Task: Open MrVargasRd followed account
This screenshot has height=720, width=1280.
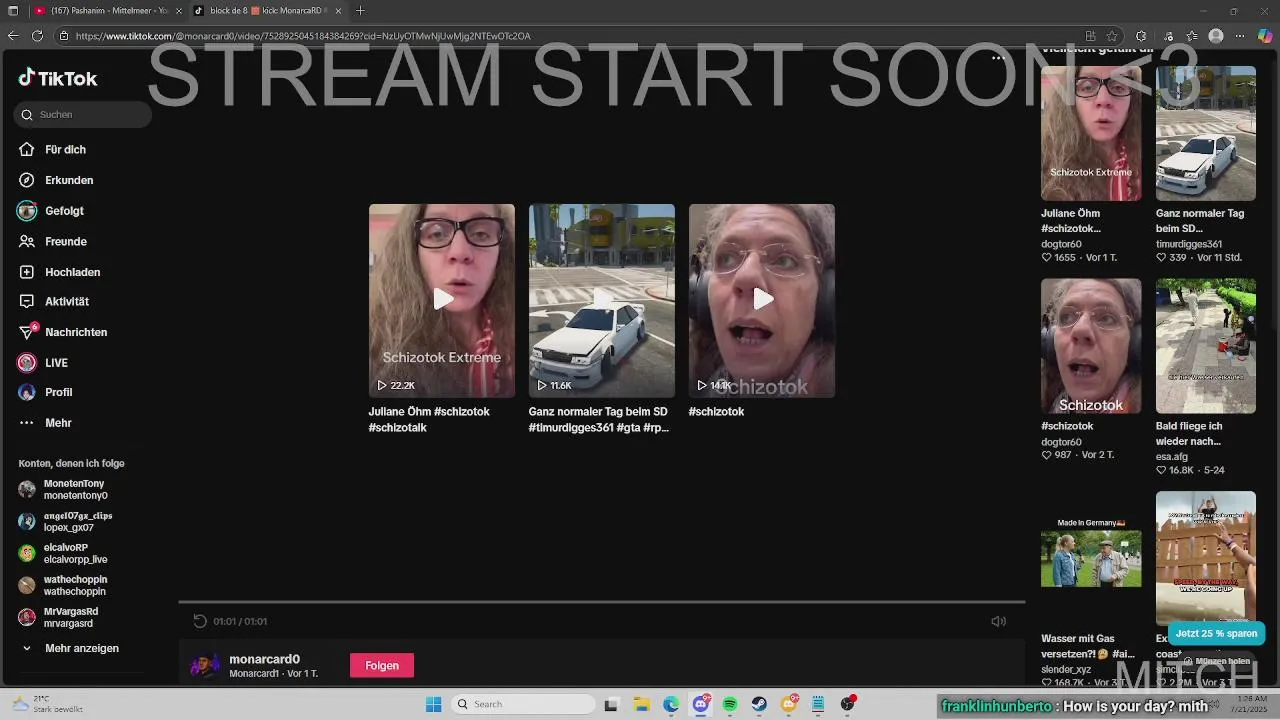Action: tap(59, 617)
